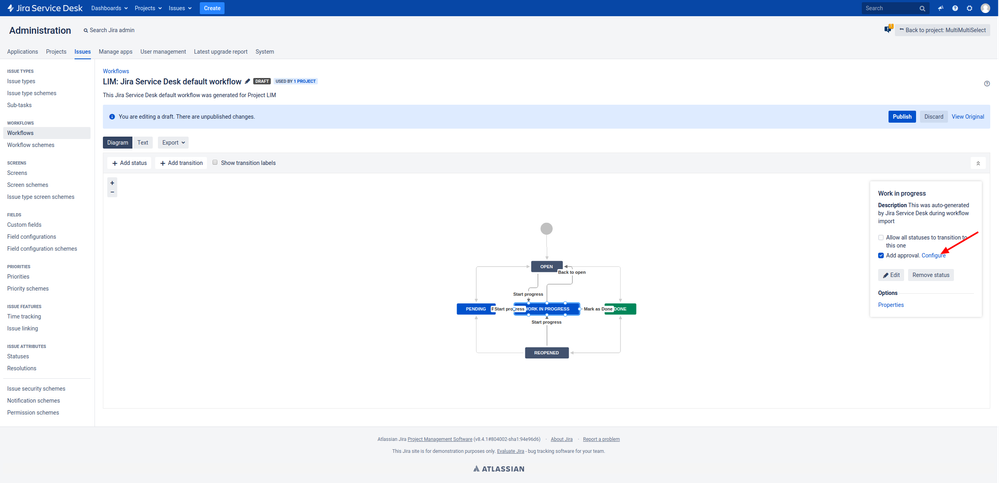Screen dimensions: 999x483
Task: Open the settings gear menu
Action: [x=970, y=8]
